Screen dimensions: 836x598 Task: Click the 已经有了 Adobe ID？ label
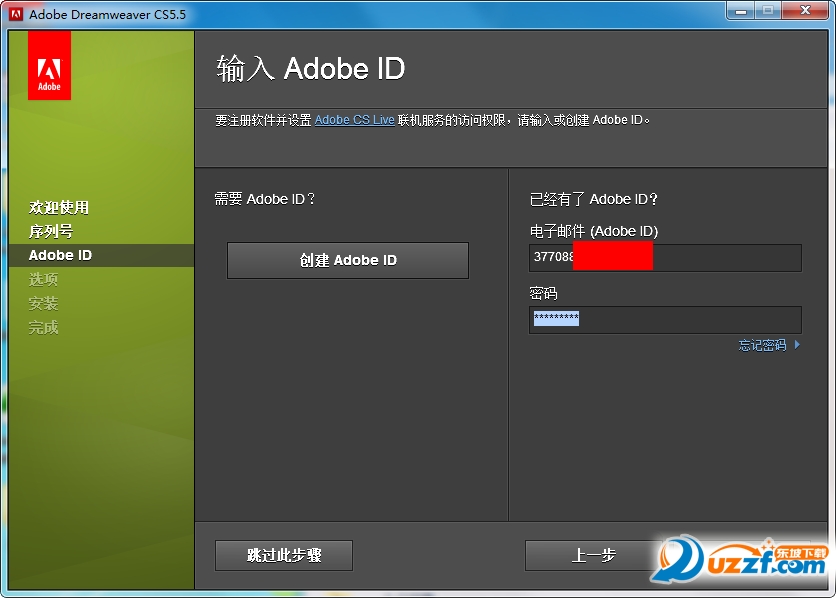point(593,199)
